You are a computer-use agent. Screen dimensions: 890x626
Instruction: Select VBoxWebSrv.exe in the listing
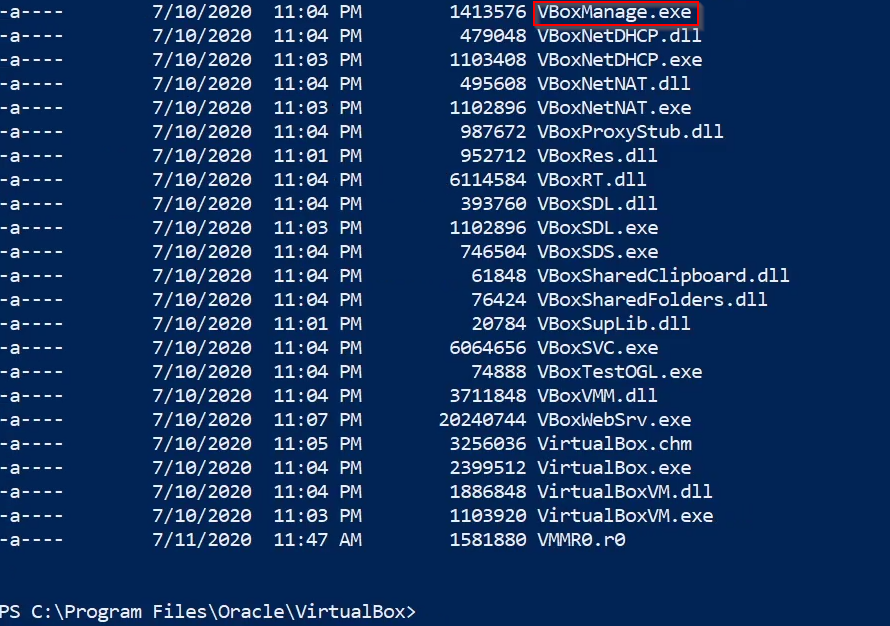click(x=614, y=420)
